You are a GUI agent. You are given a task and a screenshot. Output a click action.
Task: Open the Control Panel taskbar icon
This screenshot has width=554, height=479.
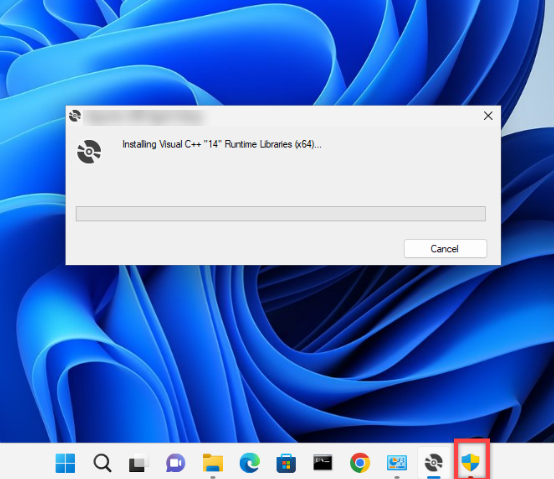pyautogui.click(x=397, y=463)
